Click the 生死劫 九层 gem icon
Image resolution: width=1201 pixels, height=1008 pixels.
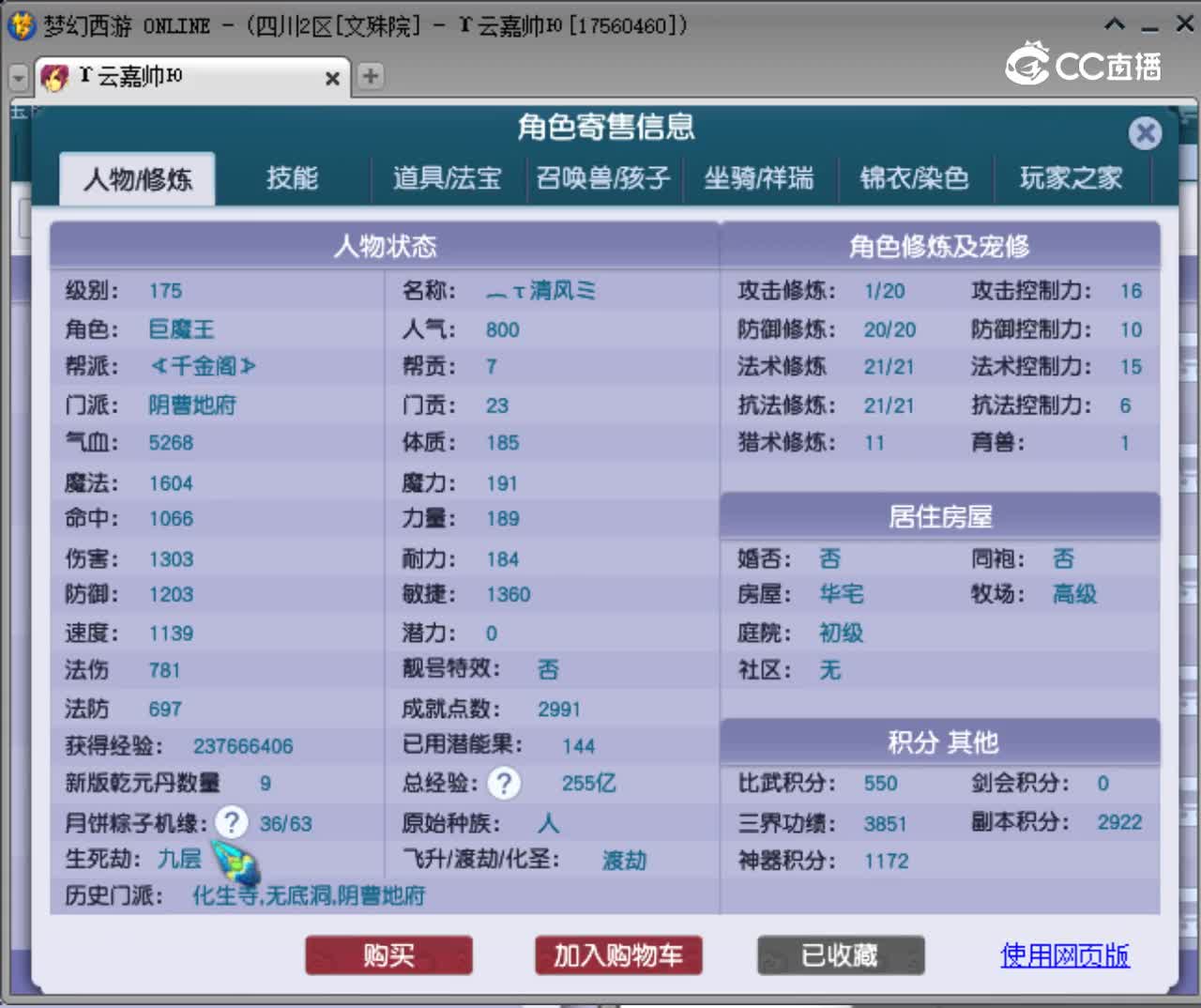236,863
